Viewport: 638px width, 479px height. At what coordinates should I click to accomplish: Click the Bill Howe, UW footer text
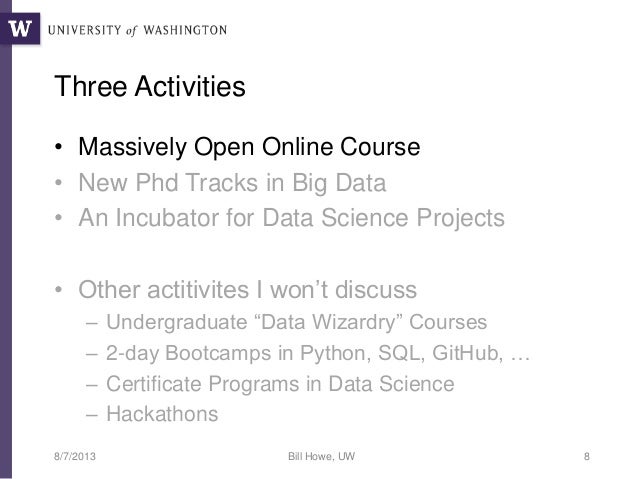321,456
